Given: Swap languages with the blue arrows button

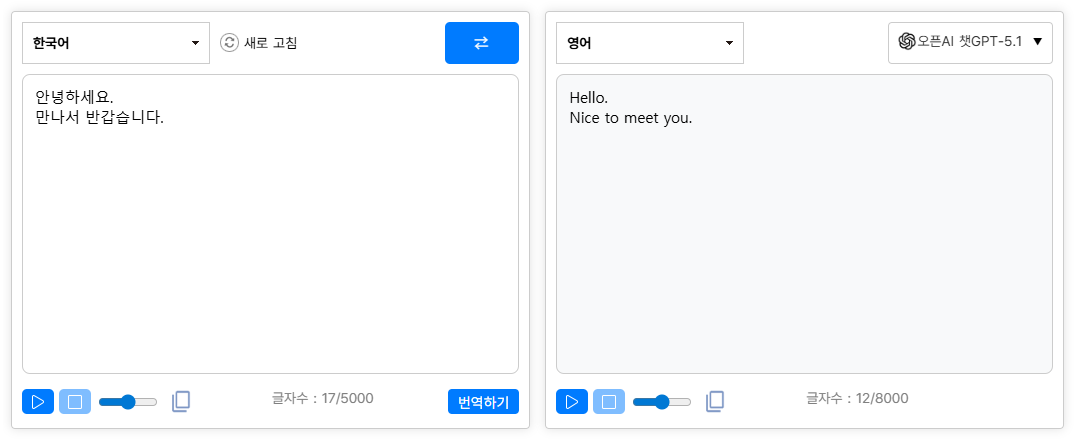Looking at the screenshot, I should click(x=481, y=43).
